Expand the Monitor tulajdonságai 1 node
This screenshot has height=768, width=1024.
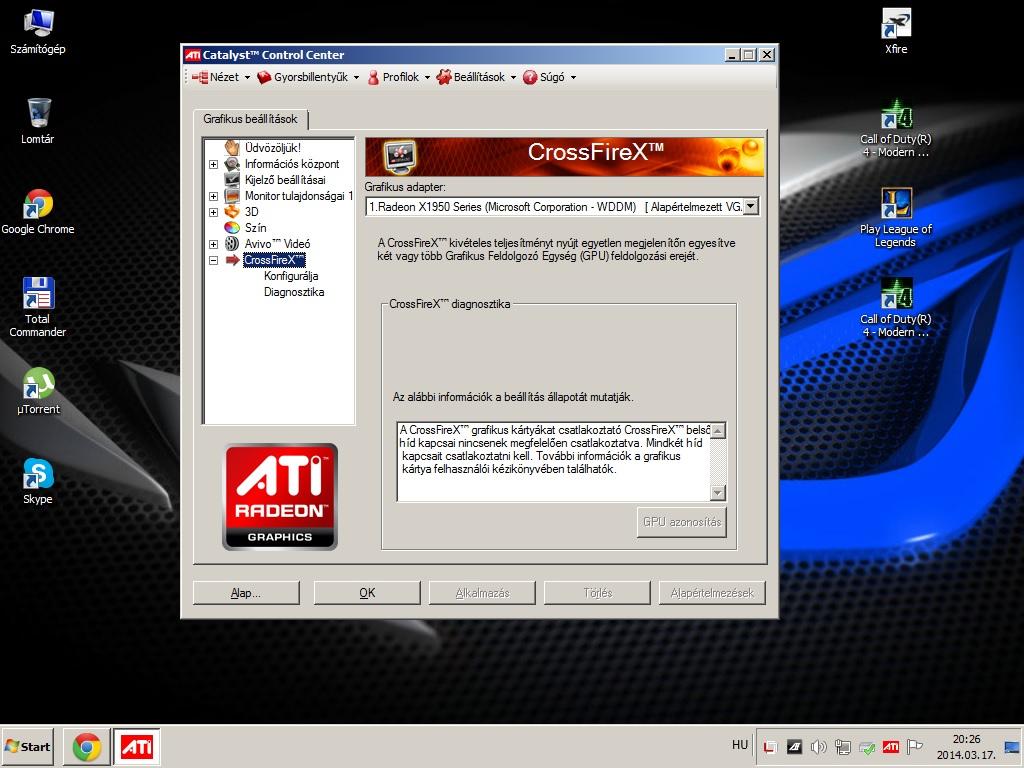pyautogui.click(x=214, y=196)
